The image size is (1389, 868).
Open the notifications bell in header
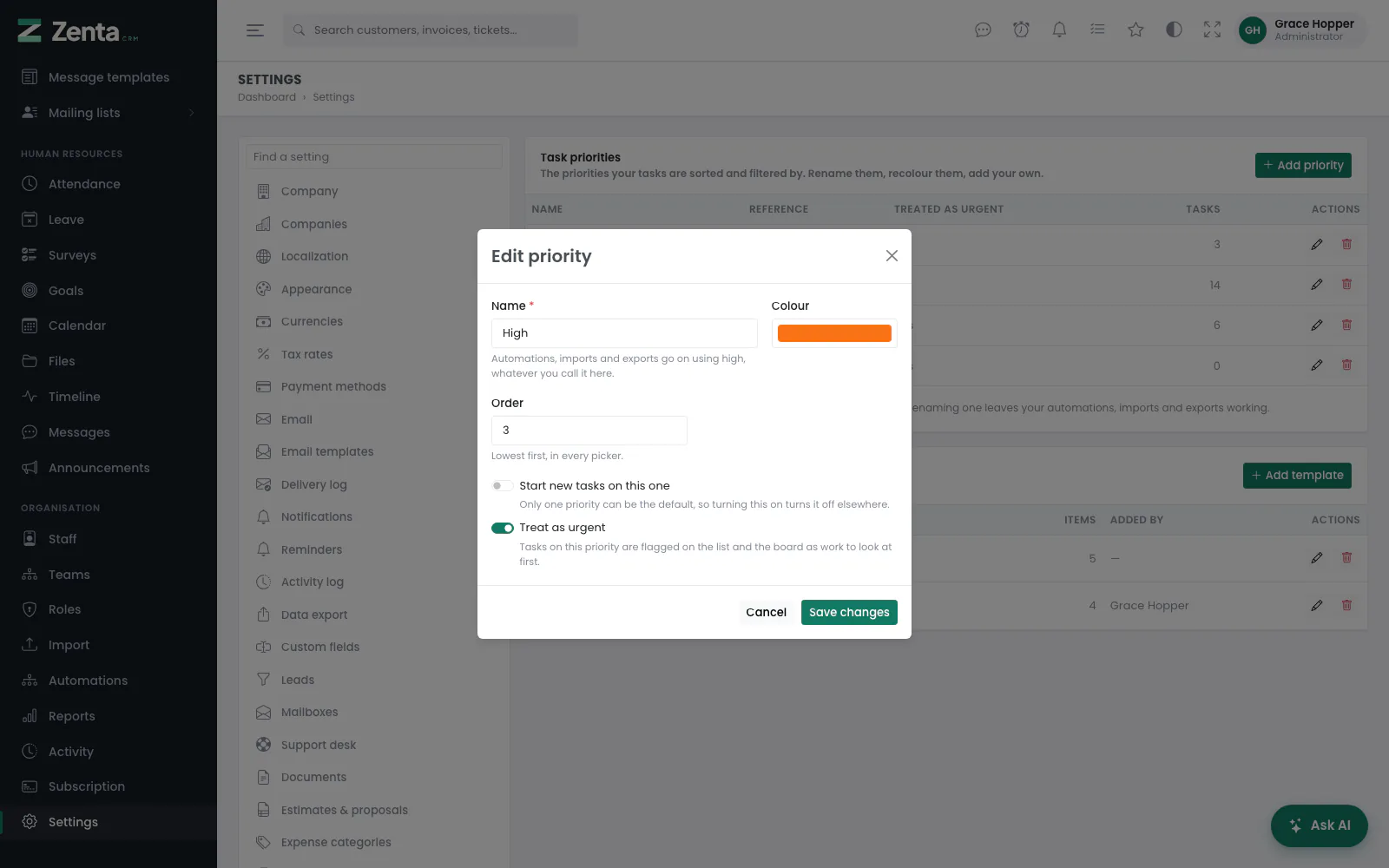[1059, 30]
